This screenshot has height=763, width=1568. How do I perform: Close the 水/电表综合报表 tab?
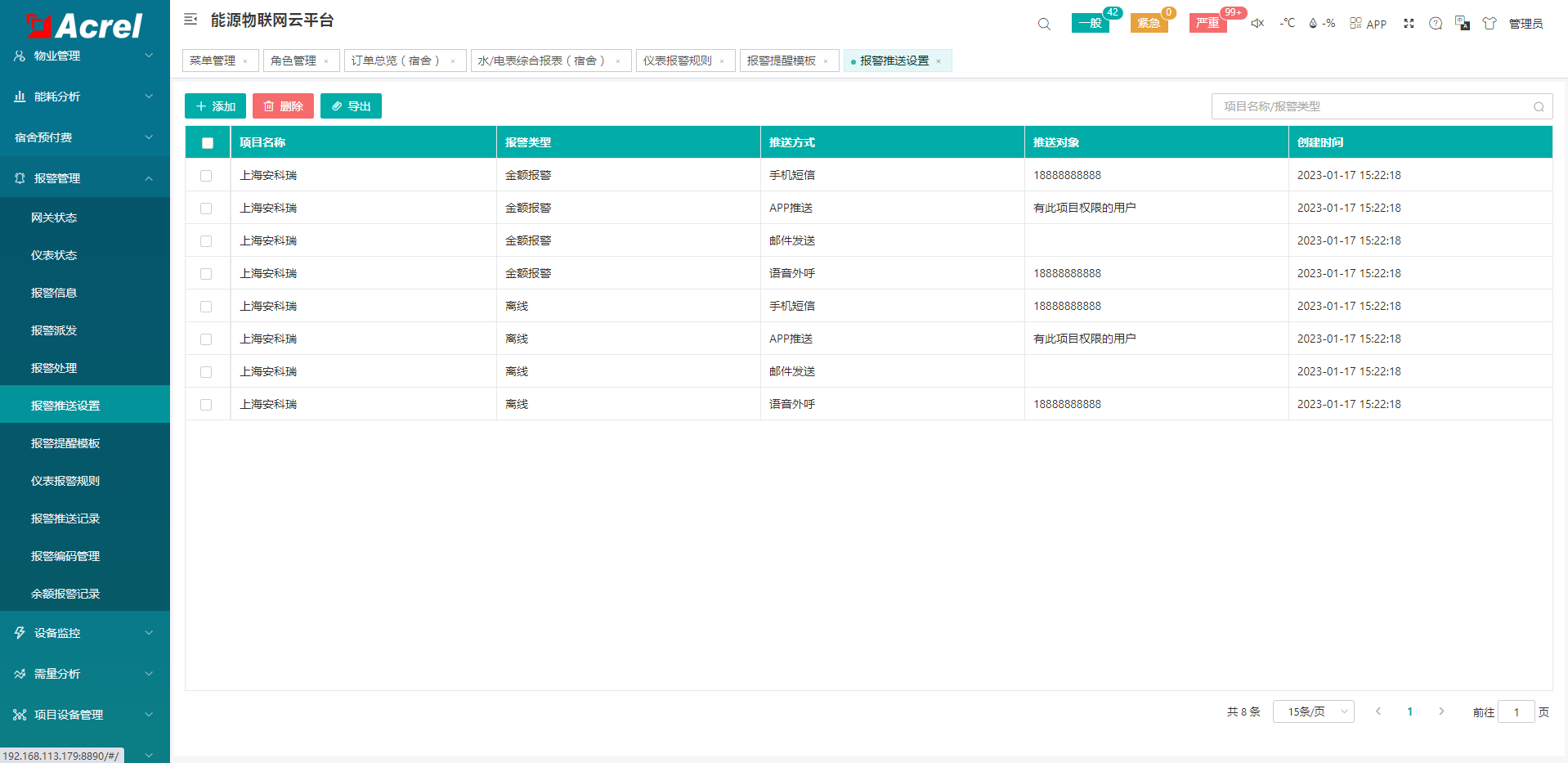(x=618, y=61)
